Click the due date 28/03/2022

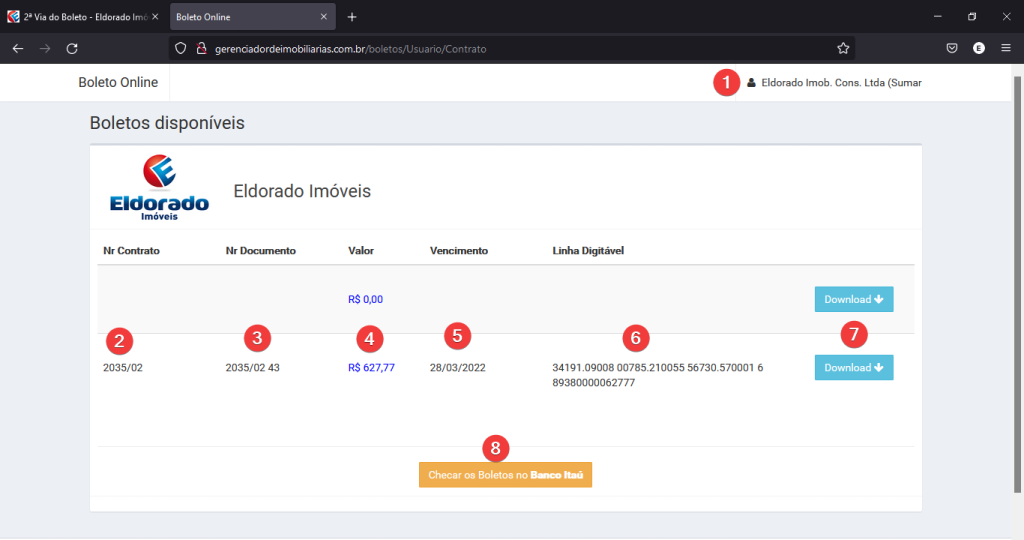coord(457,368)
